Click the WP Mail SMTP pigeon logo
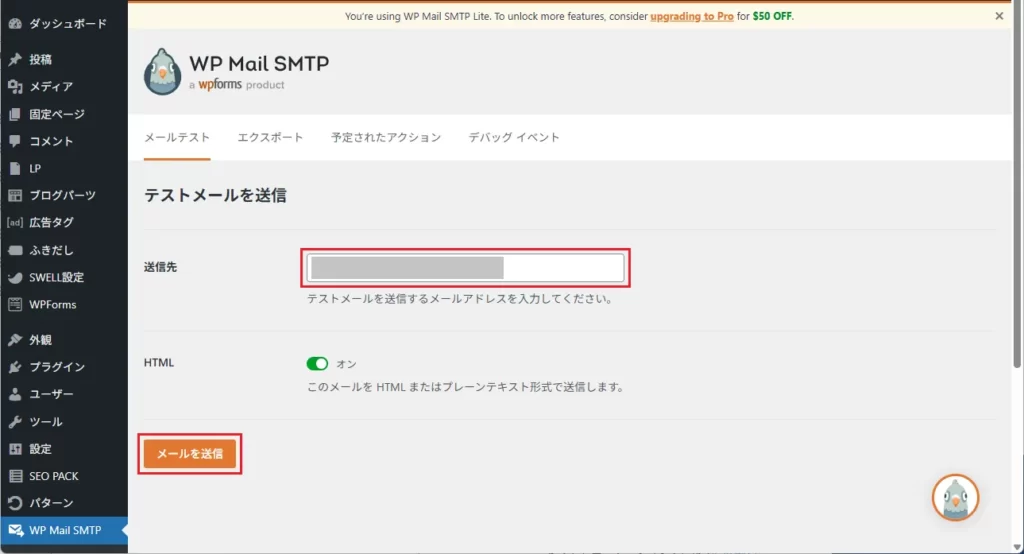The image size is (1024, 554). pos(162,72)
